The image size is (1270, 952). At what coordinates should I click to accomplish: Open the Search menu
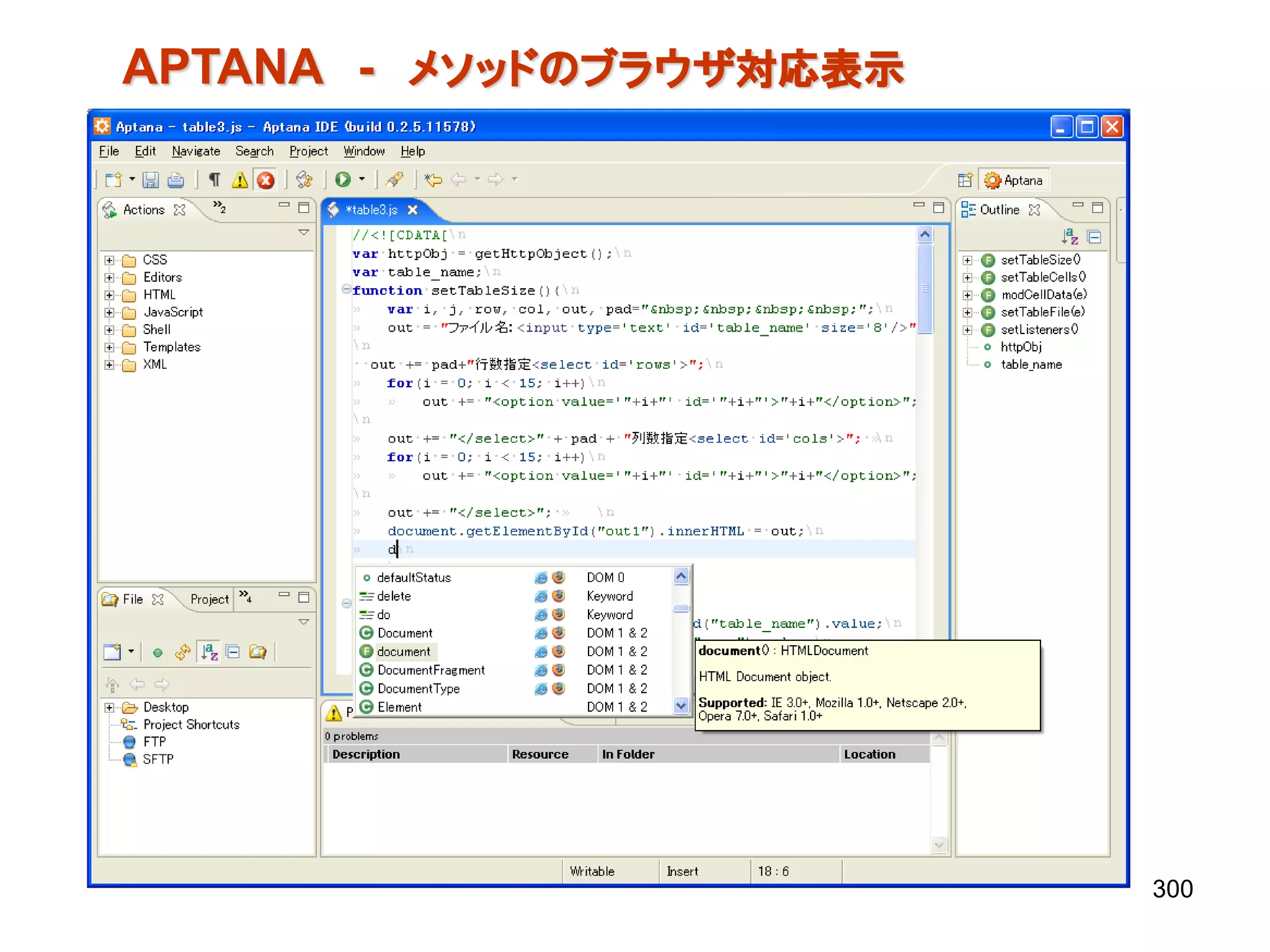[254, 151]
